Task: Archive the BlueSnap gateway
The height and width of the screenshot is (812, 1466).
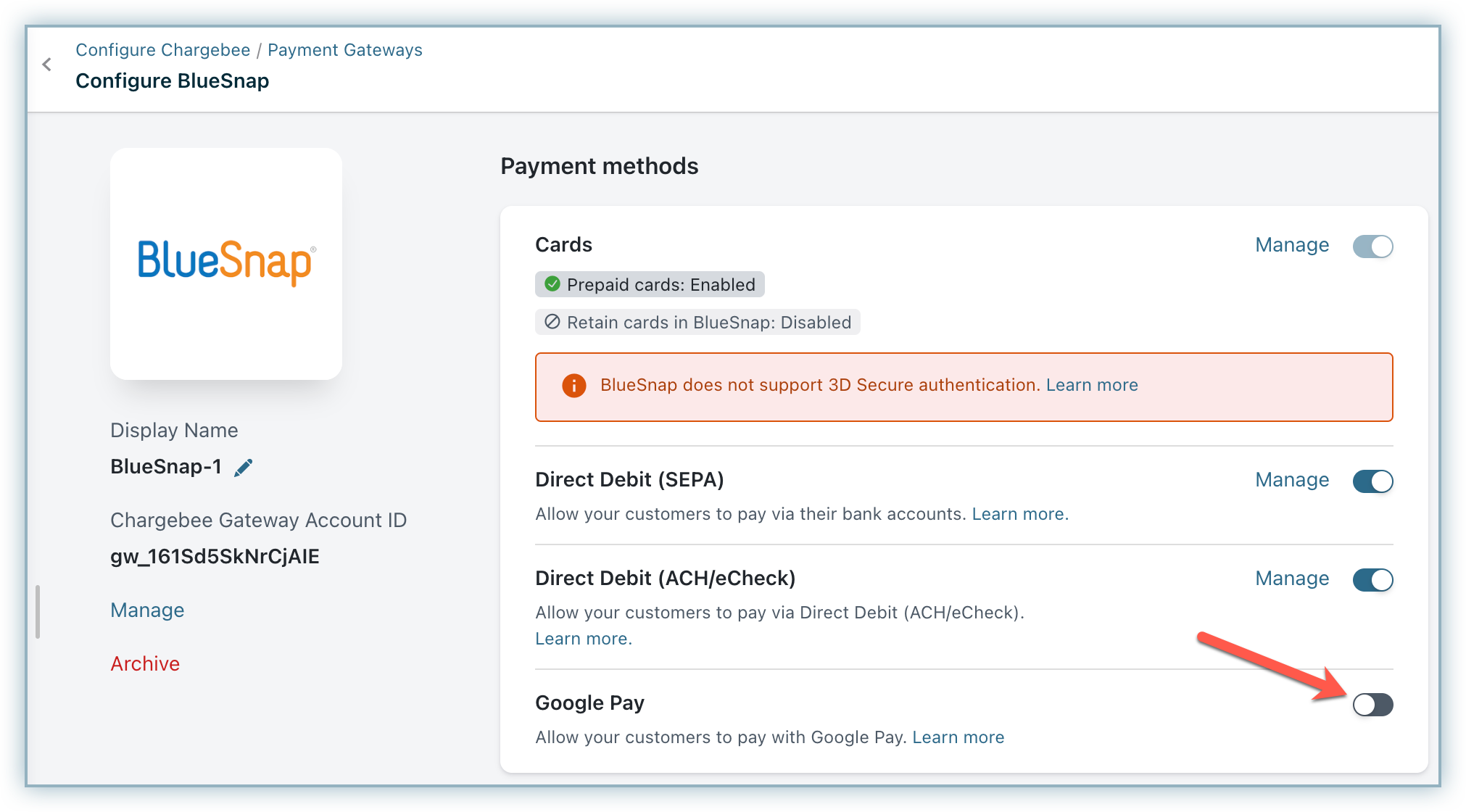Action: click(x=145, y=664)
